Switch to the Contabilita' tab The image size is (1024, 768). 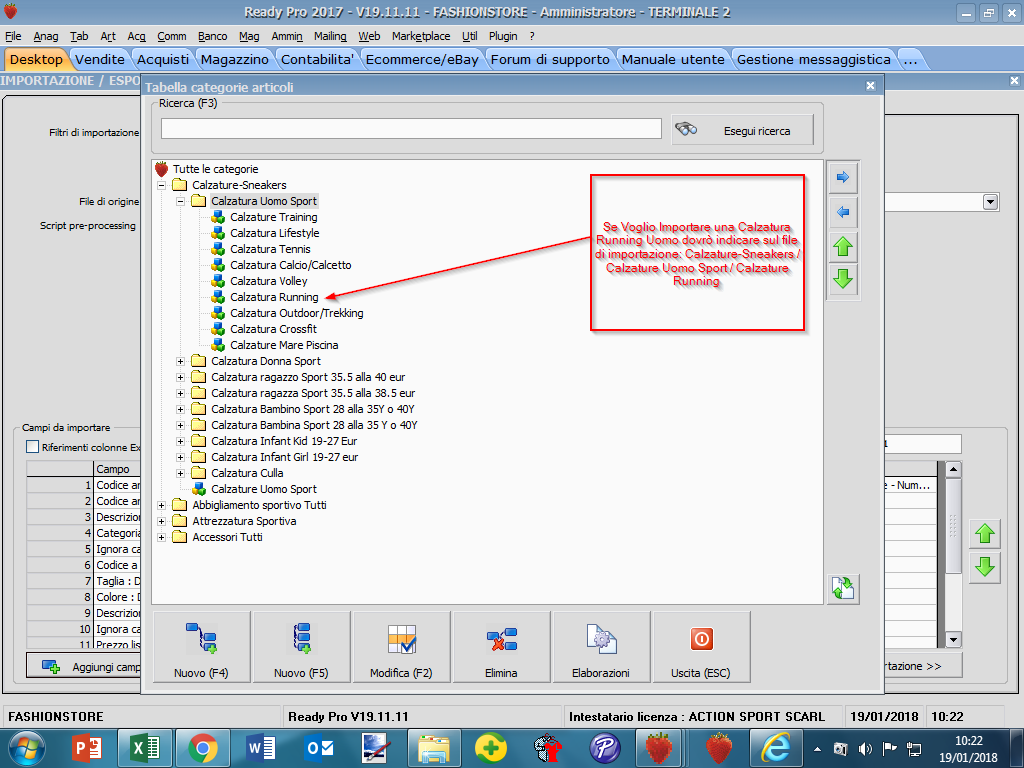coord(317,59)
